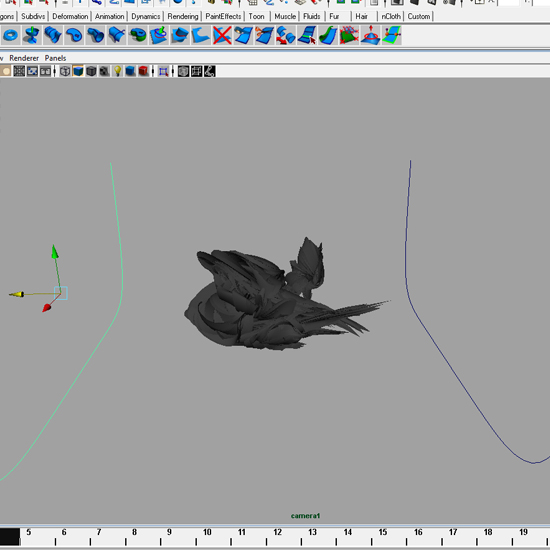The width and height of the screenshot is (550, 550).
Task: Click the yellow axis manipulator arrow
Action: coord(16,294)
